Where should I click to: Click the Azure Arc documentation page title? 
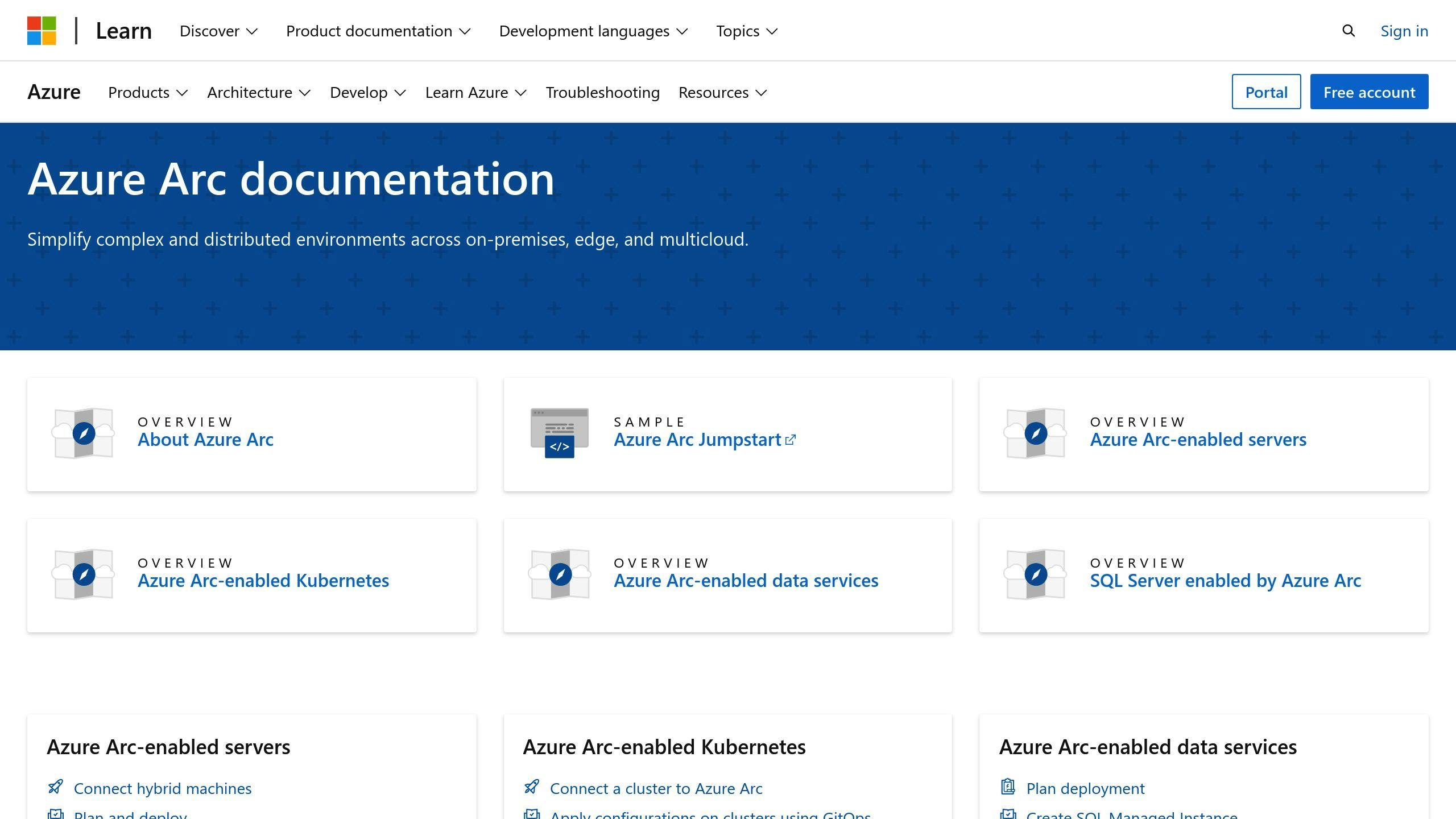tap(291, 179)
